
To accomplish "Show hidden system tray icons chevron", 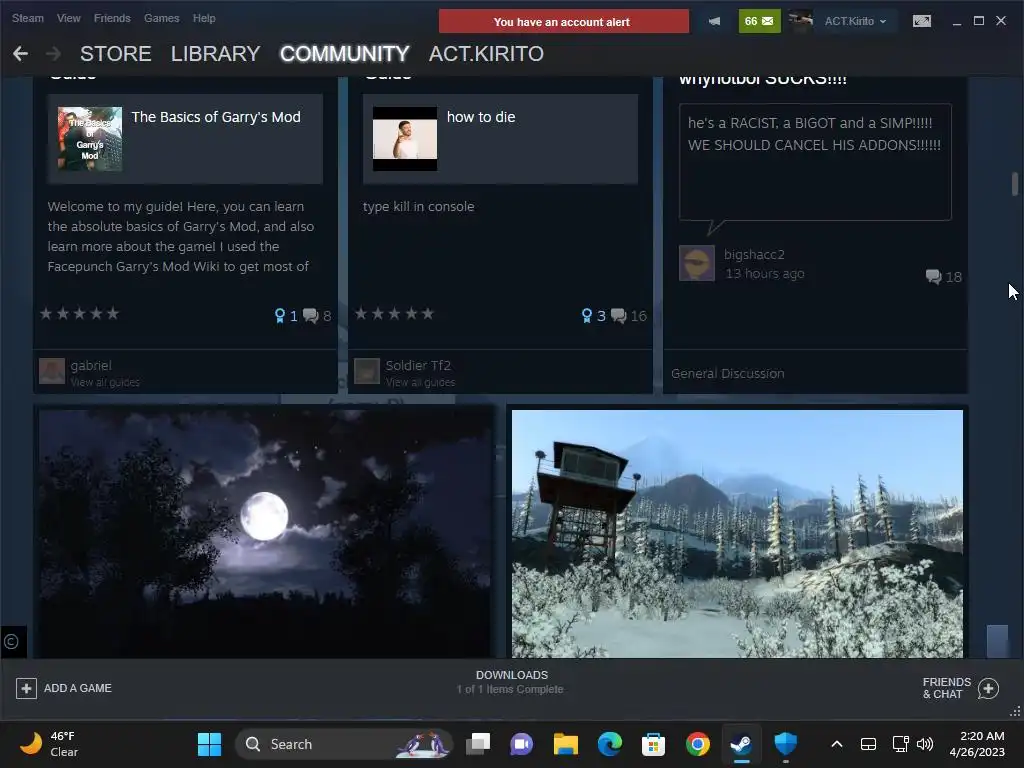I will [x=837, y=744].
